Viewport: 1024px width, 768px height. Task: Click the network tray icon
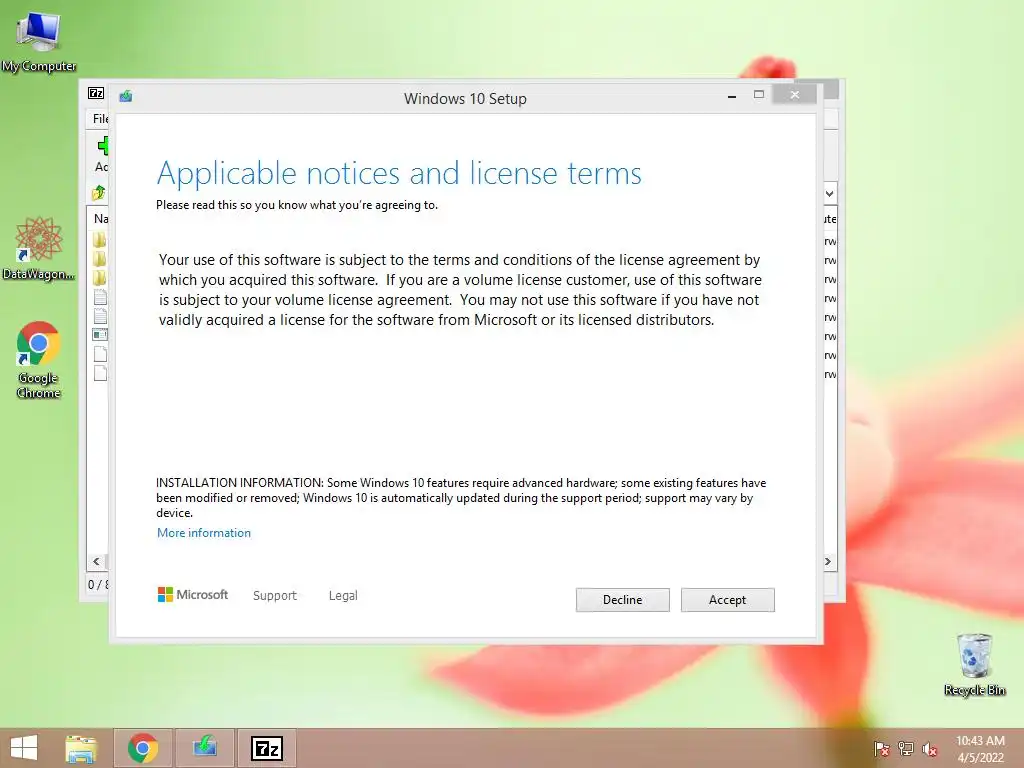906,749
